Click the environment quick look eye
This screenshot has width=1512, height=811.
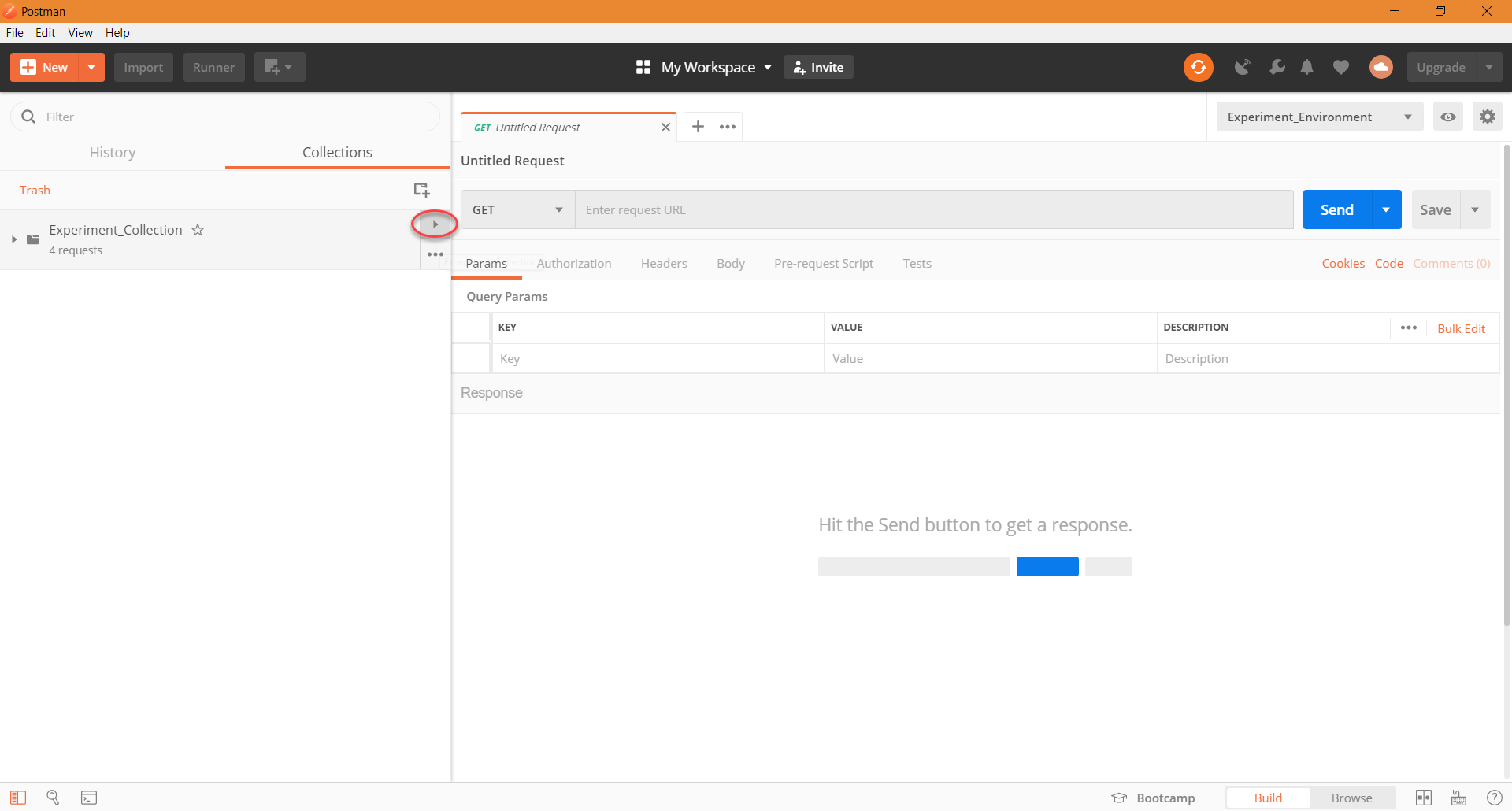tap(1447, 117)
